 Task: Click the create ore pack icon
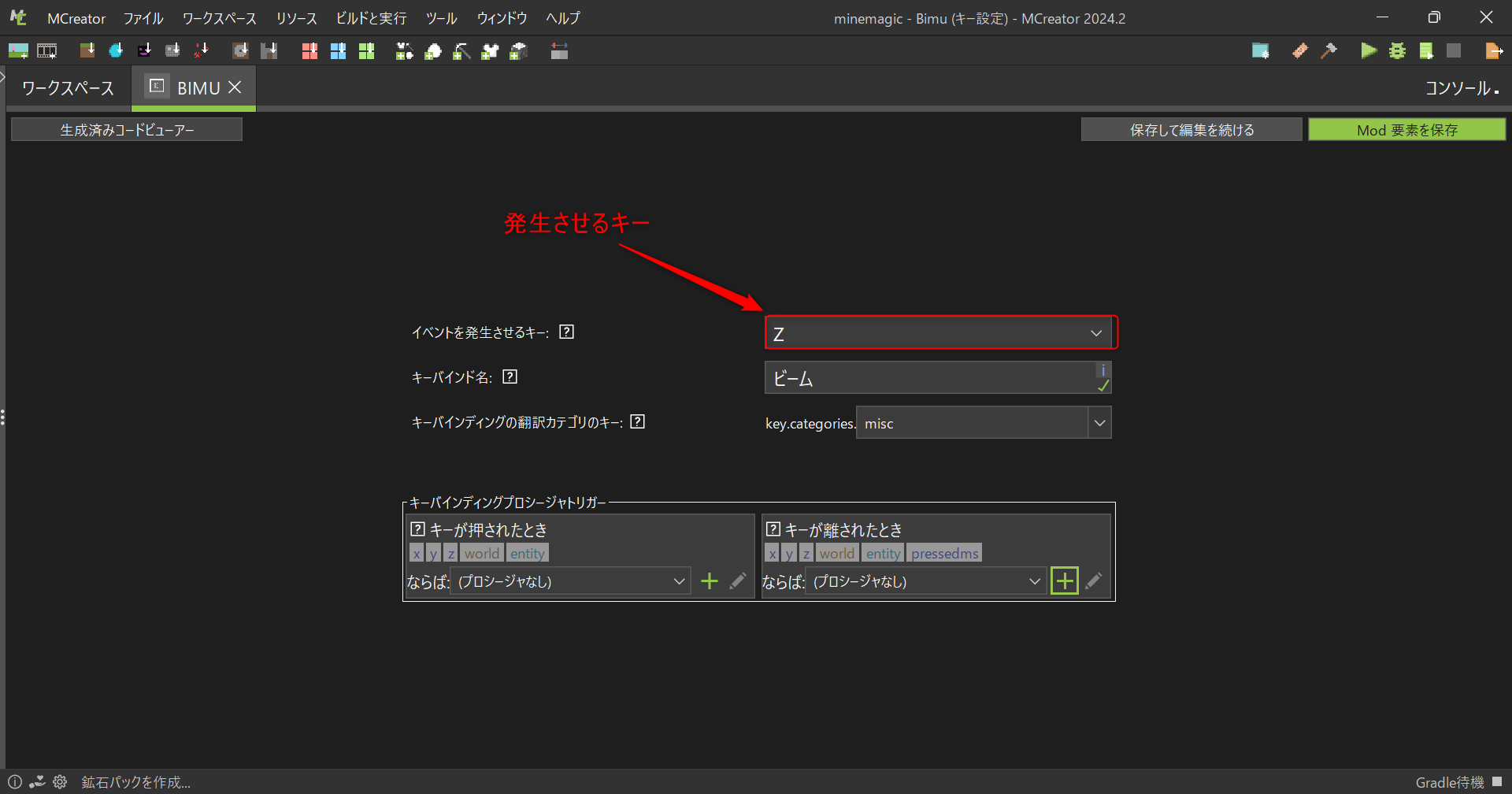pyautogui.click(x=433, y=51)
